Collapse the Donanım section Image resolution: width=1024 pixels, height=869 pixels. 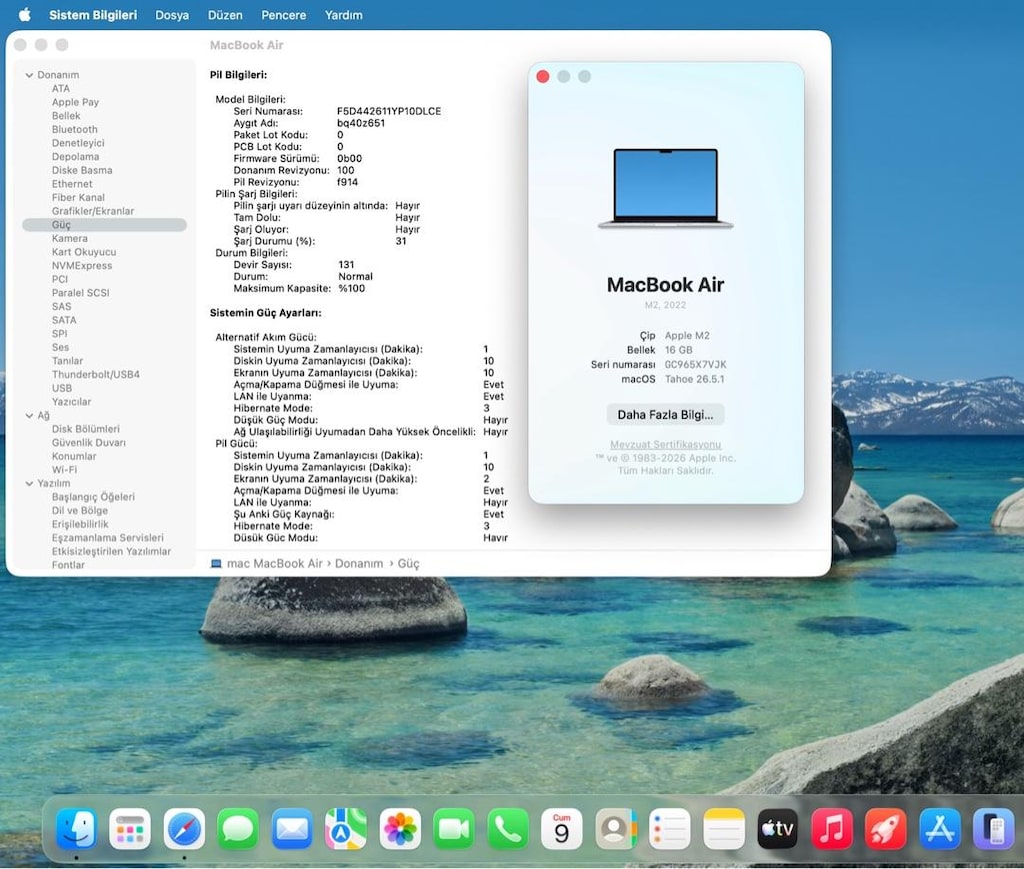pyautogui.click(x=29, y=75)
